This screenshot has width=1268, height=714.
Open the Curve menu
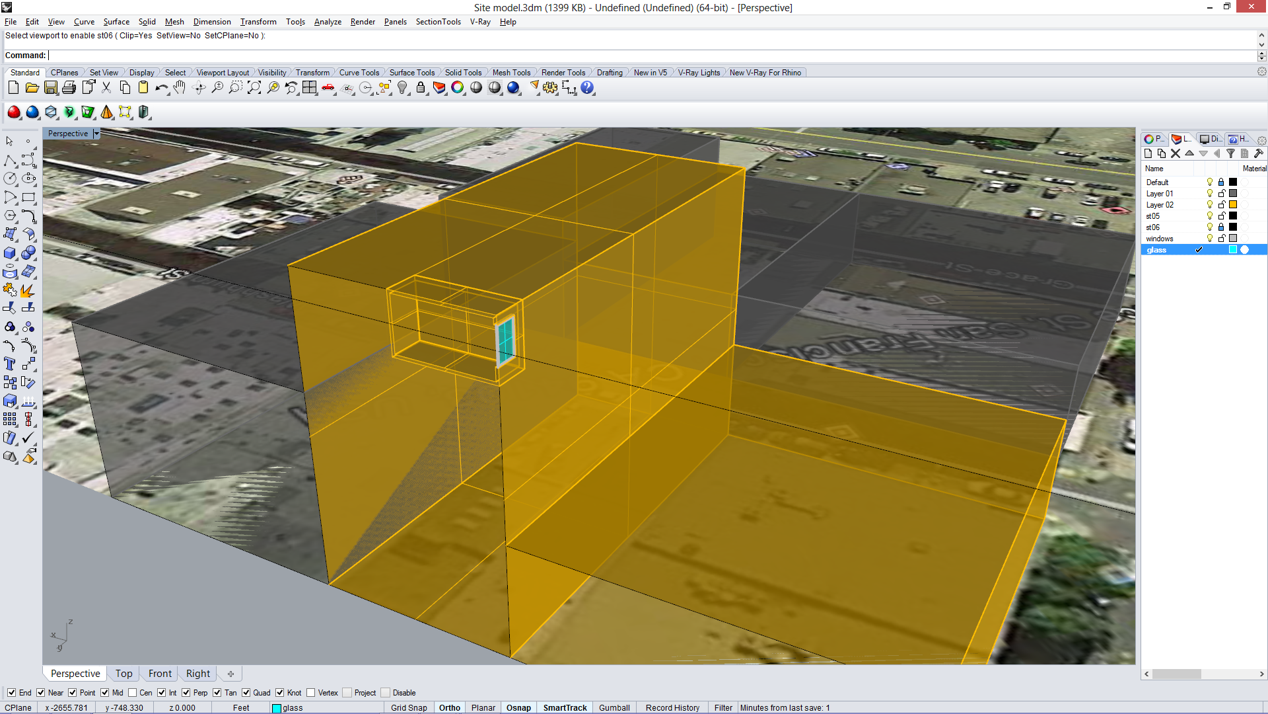pos(84,22)
